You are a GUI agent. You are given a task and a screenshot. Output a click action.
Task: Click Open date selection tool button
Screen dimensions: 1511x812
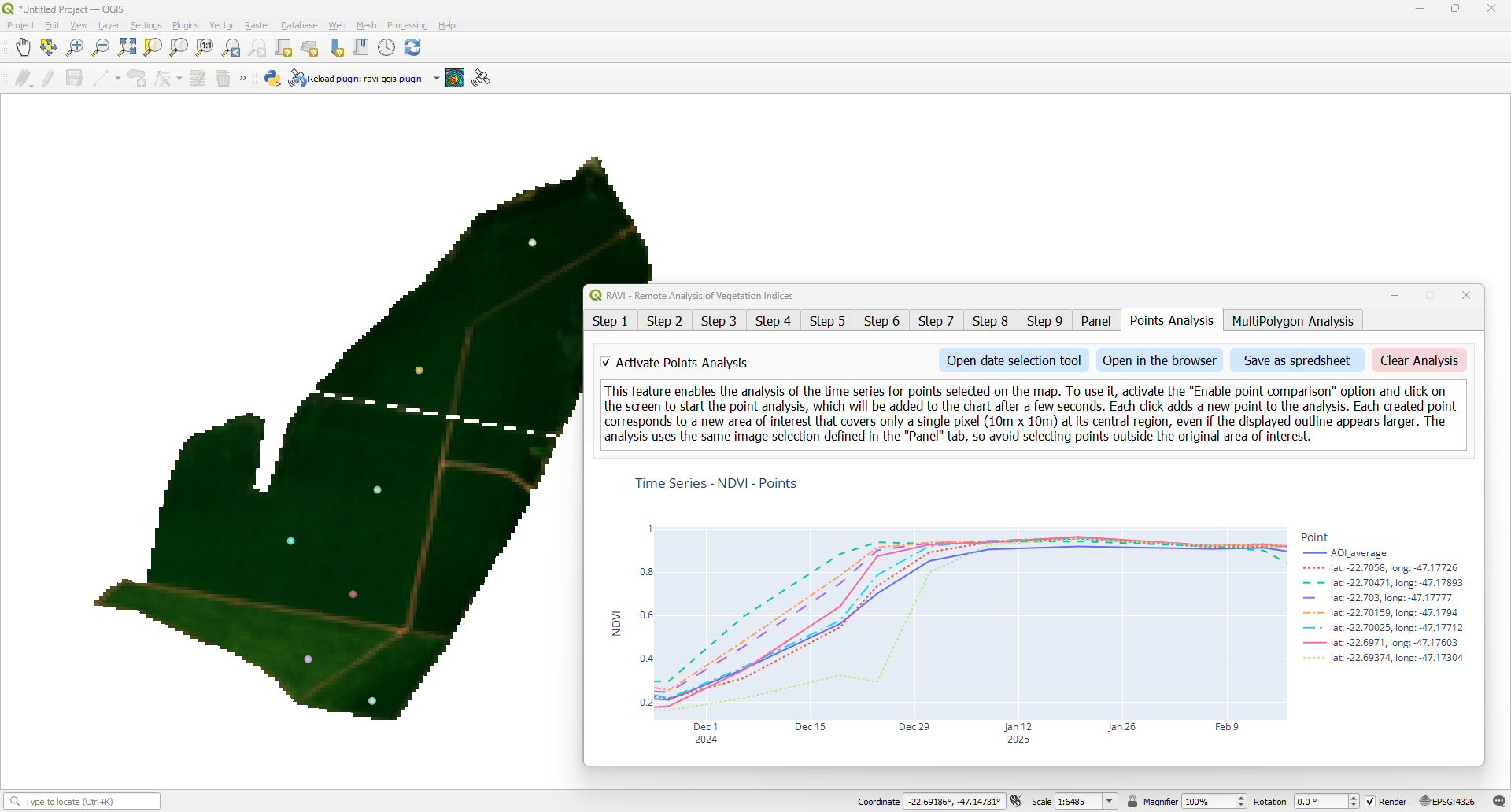tap(1014, 360)
